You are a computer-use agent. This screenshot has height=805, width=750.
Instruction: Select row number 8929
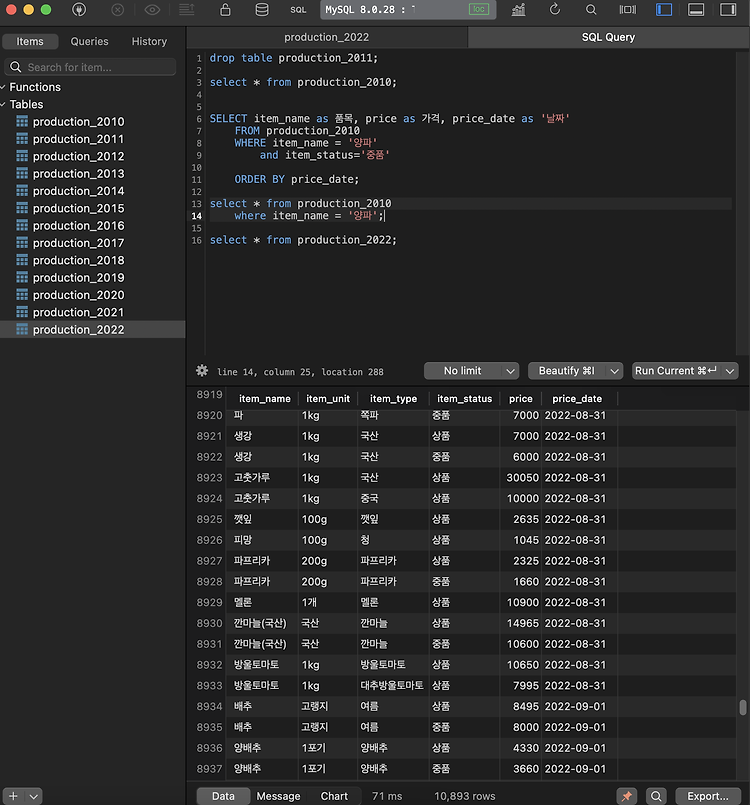coord(209,603)
